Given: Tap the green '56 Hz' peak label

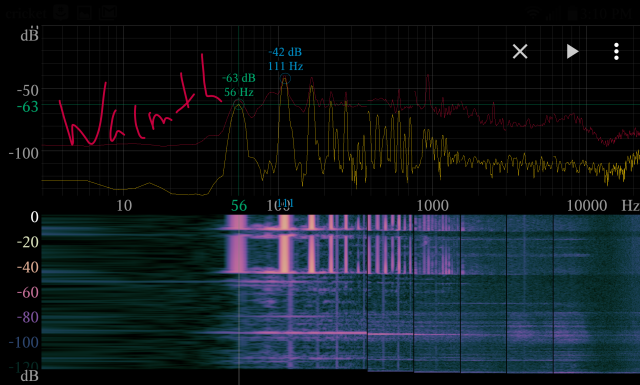Looking at the screenshot, I should pos(239,92).
